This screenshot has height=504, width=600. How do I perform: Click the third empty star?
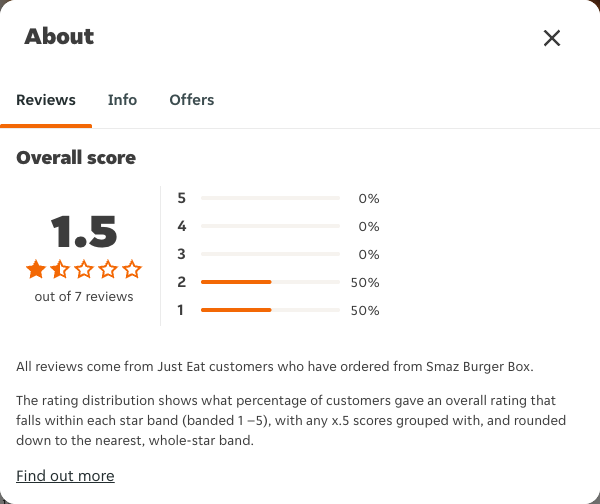click(84, 269)
